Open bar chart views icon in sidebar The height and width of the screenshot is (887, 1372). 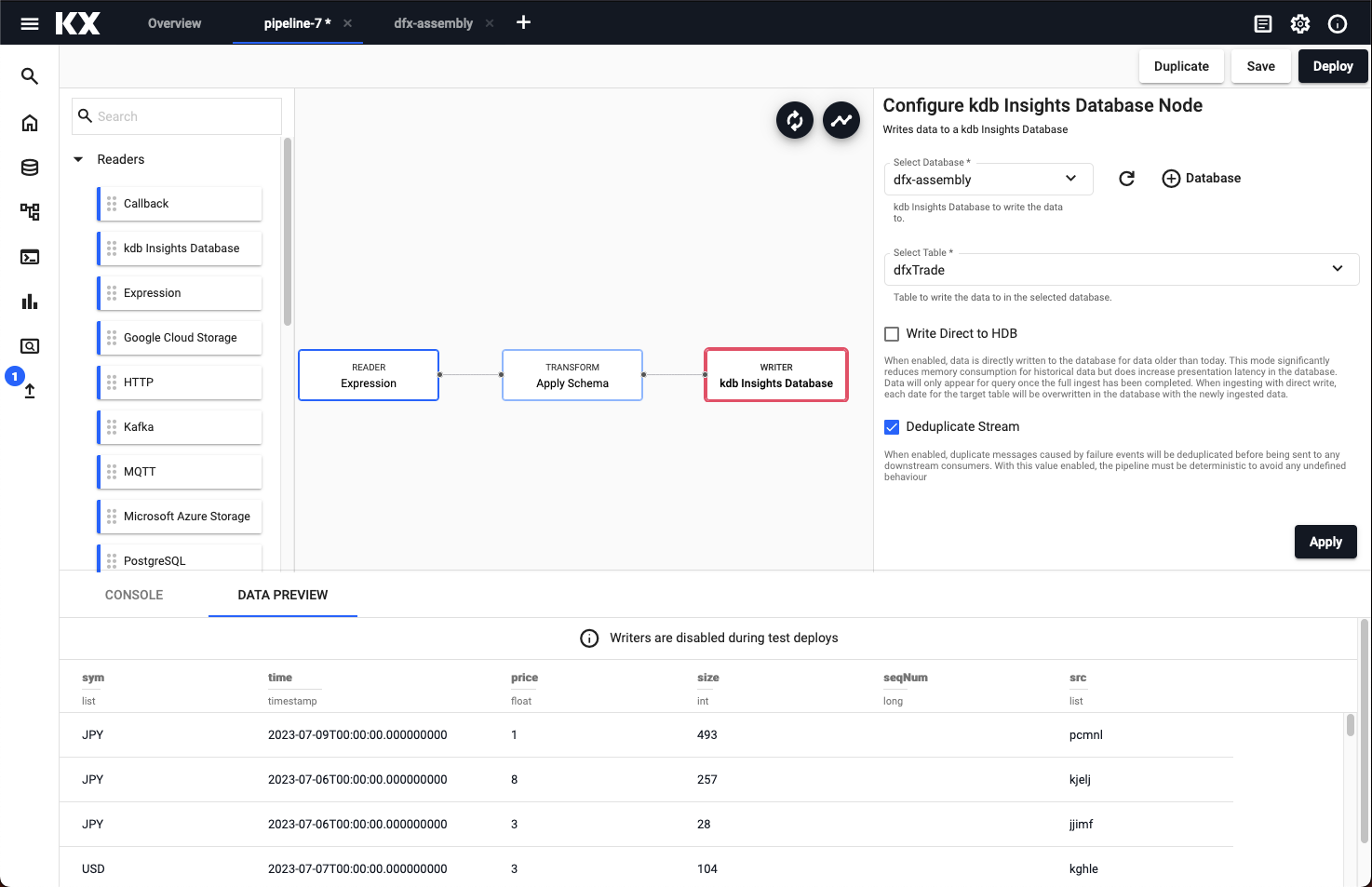(30, 302)
